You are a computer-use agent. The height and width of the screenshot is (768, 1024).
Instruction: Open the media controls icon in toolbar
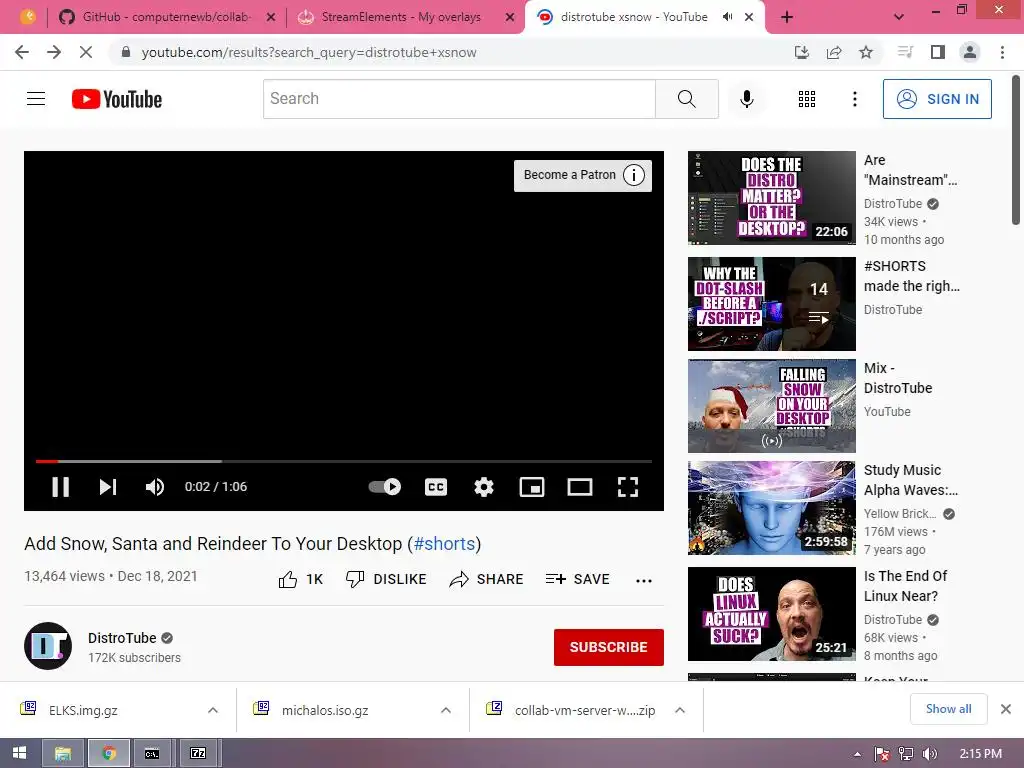[x=905, y=52]
